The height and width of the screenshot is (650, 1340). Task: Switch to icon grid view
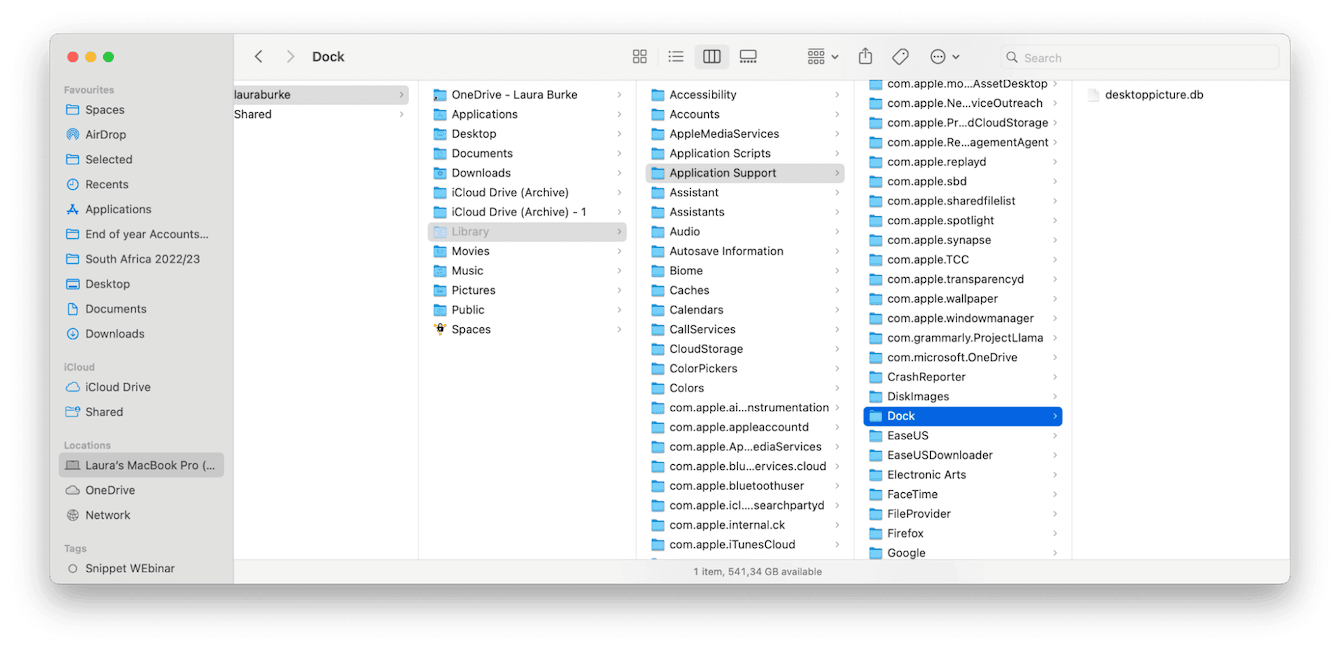[x=640, y=57]
